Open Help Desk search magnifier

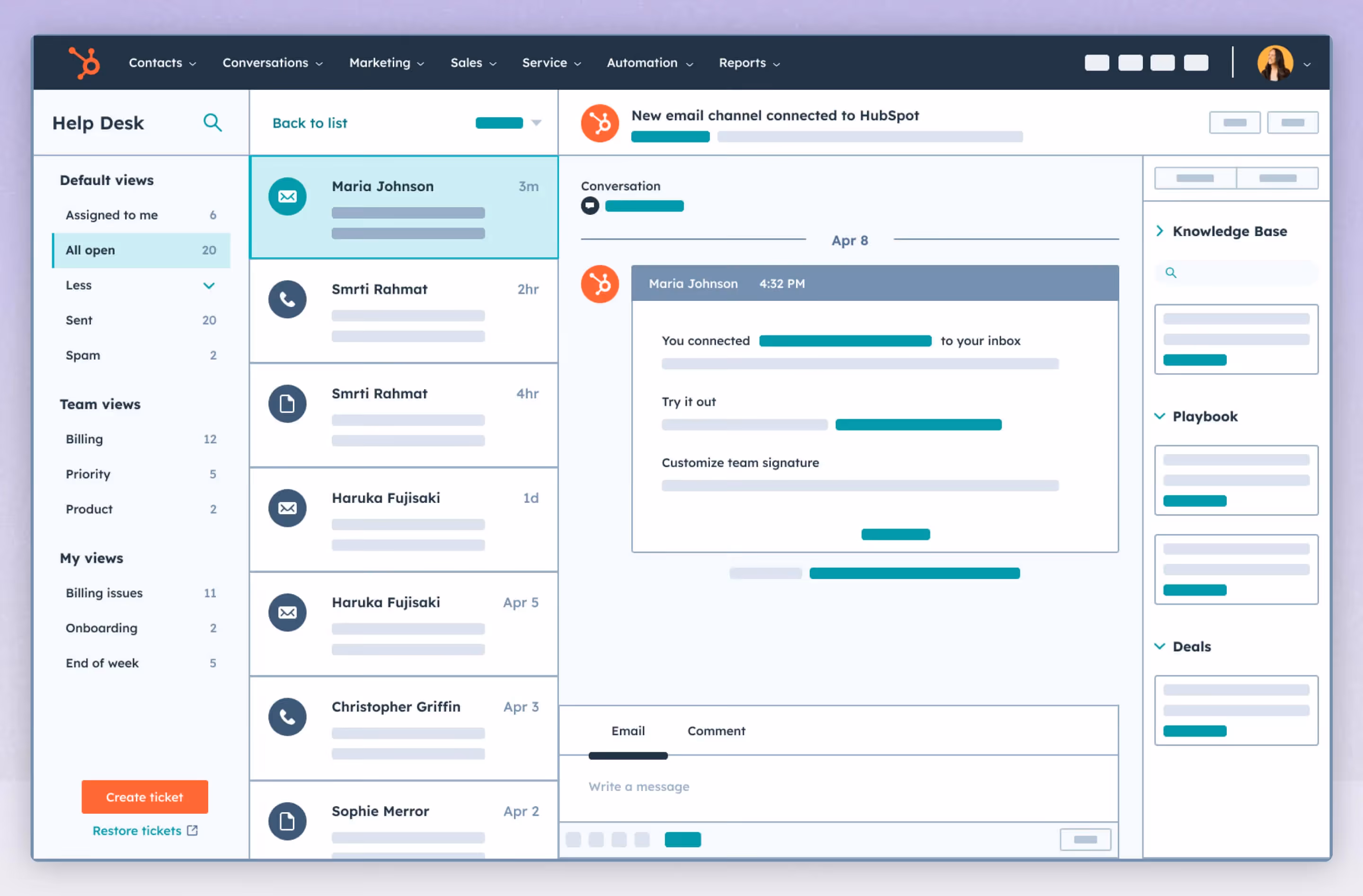[212, 123]
